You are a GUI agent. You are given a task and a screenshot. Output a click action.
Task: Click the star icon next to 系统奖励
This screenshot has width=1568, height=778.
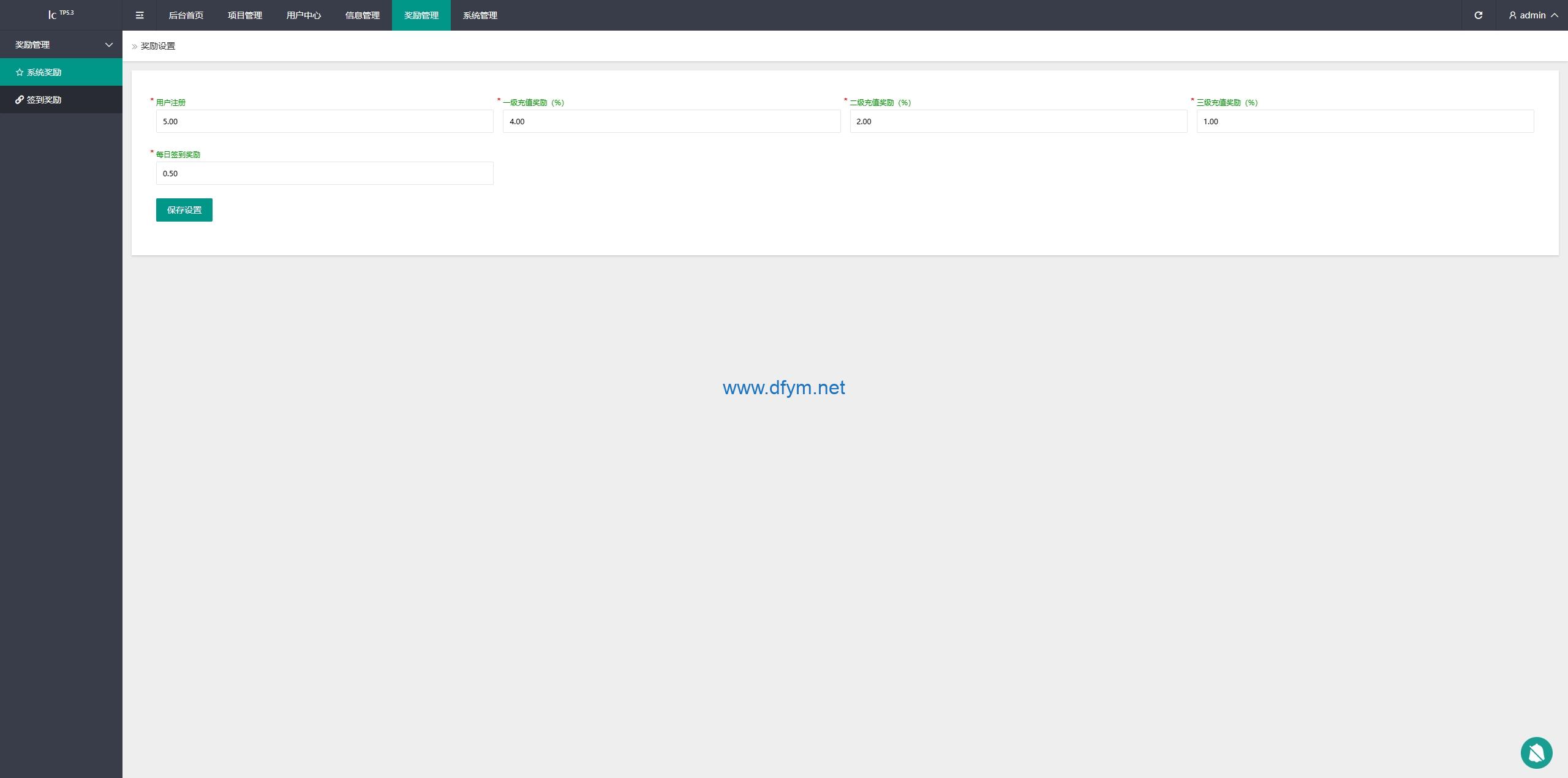click(x=20, y=72)
